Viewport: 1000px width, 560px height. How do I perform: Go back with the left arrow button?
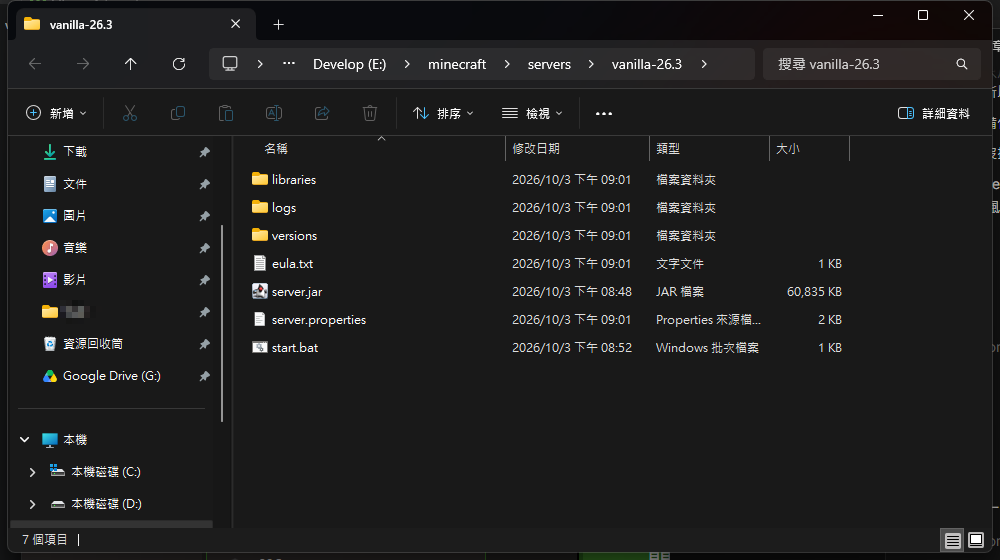35,64
